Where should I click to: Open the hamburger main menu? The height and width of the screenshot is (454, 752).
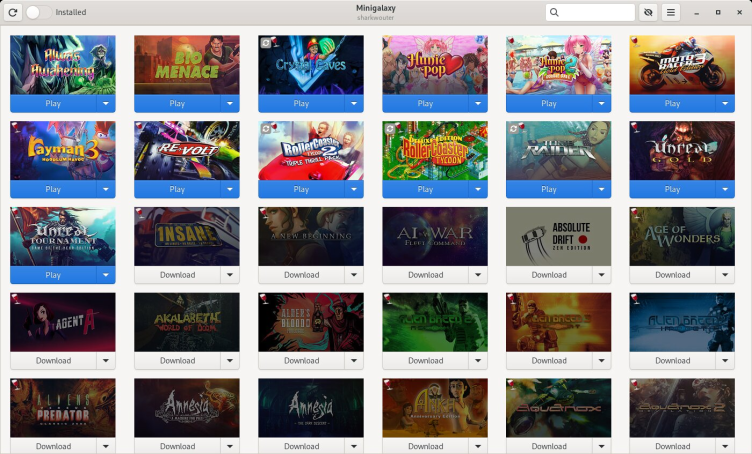(670, 12)
